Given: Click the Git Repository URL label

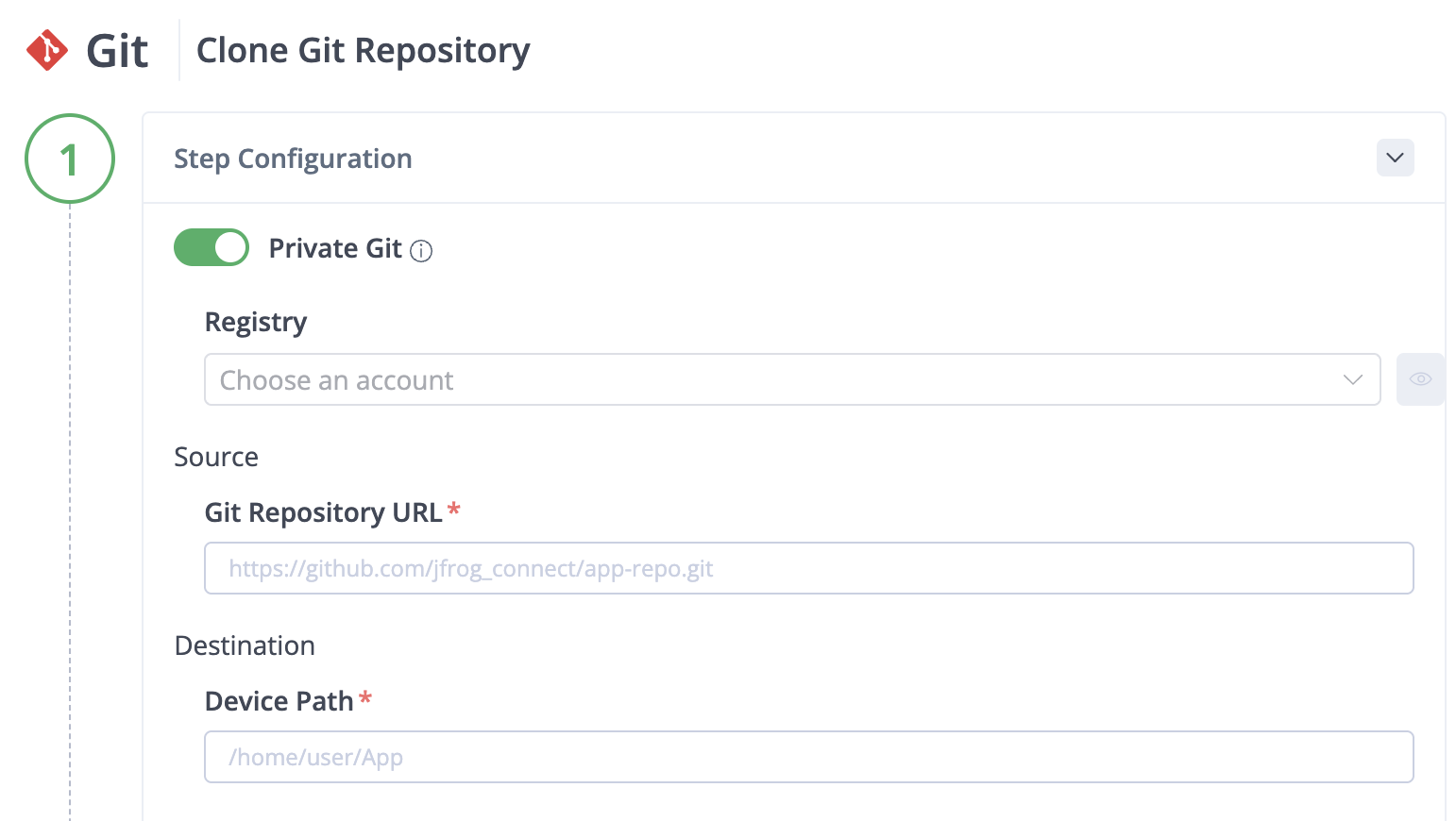Looking at the screenshot, I should pyautogui.click(x=323, y=512).
